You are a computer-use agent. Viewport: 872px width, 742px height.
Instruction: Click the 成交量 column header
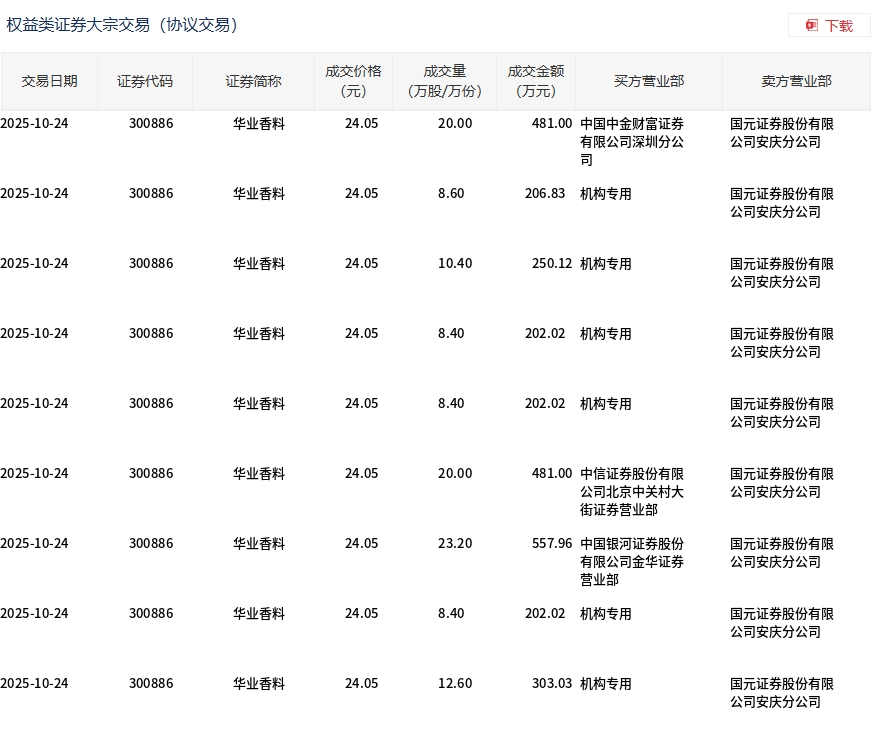point(445,81)
